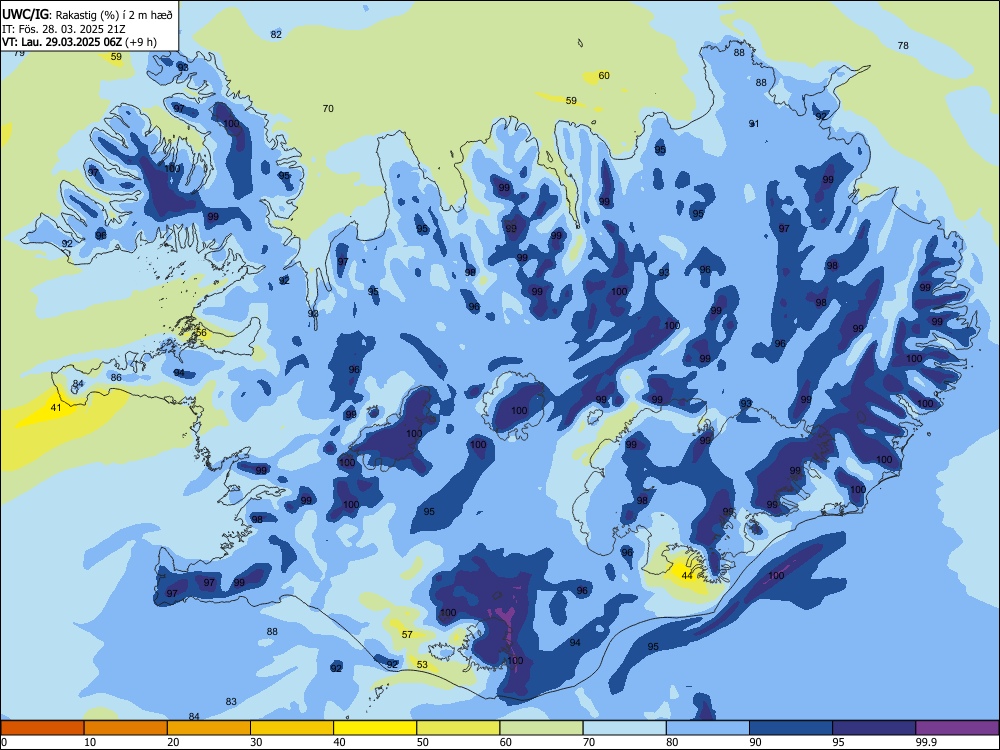The image size is (1000, 750).
Task: Click the map value '86' on western peninsula
Action: (x=116, y=378)
